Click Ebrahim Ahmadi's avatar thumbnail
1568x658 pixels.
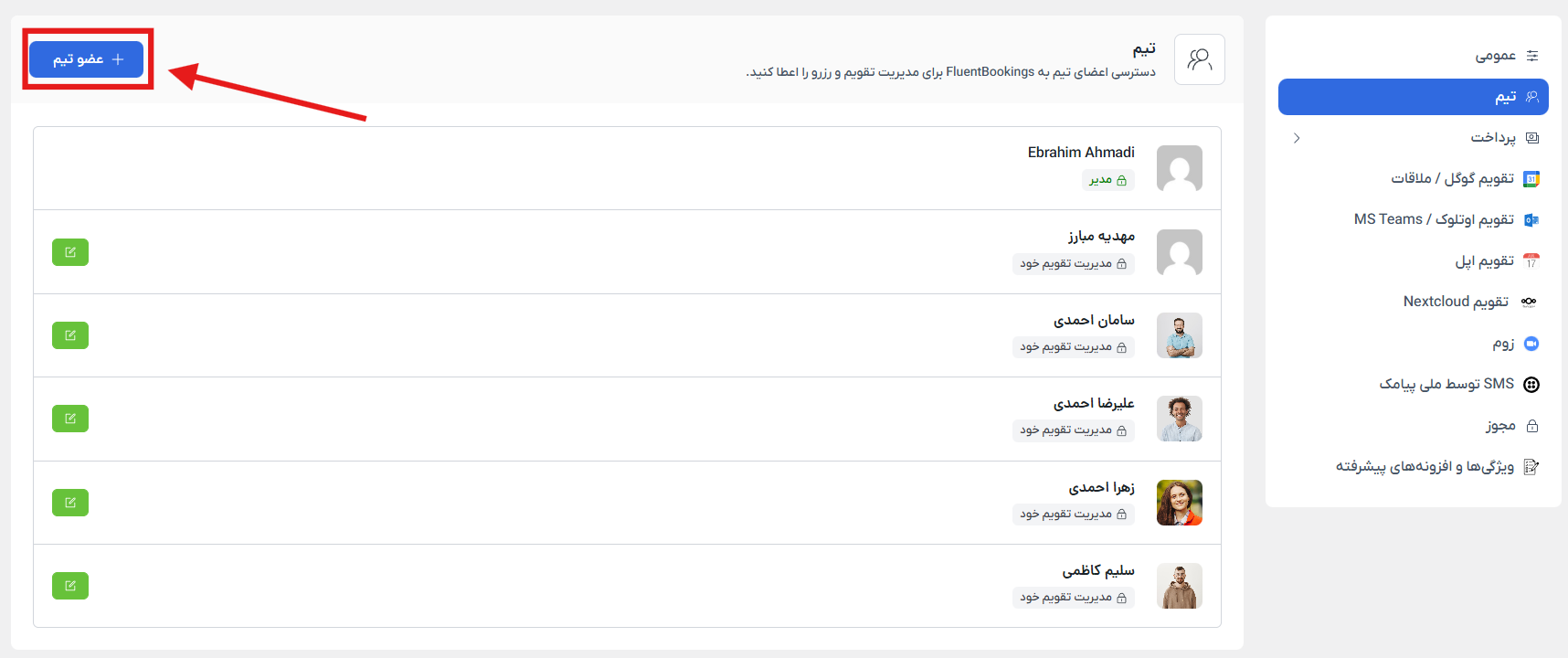[1179, 168]
